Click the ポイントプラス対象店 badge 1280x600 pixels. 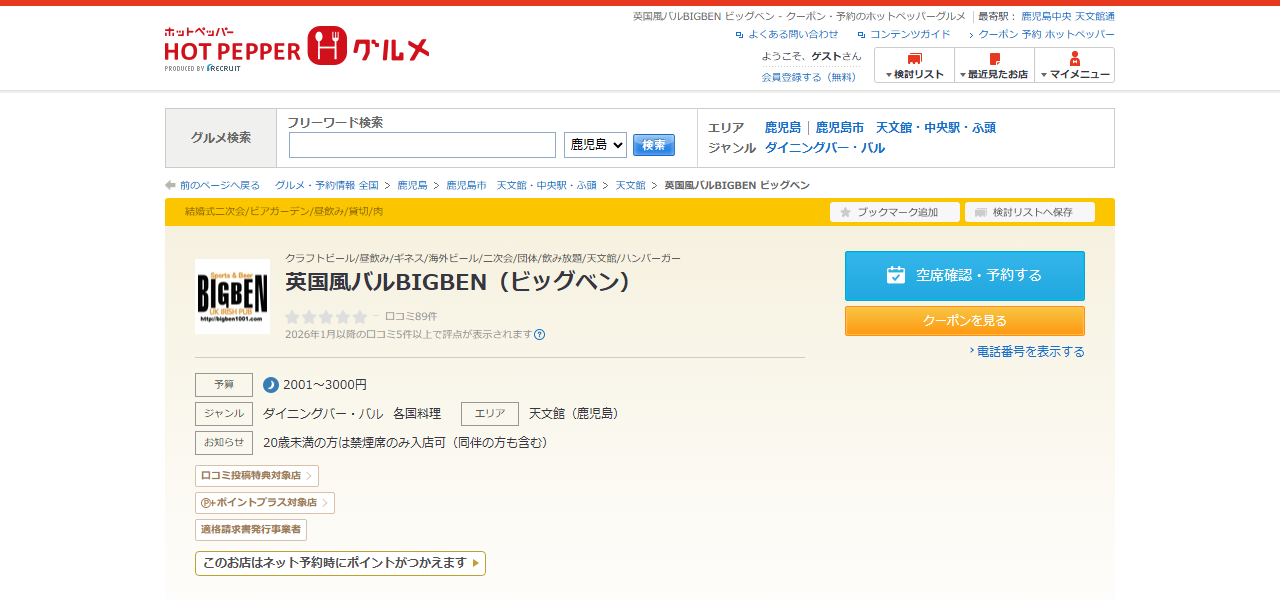265,503
